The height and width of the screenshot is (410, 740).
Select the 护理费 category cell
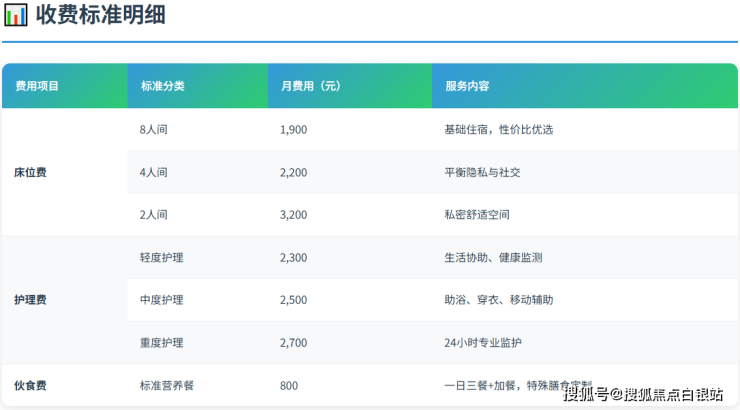[30, 300]
